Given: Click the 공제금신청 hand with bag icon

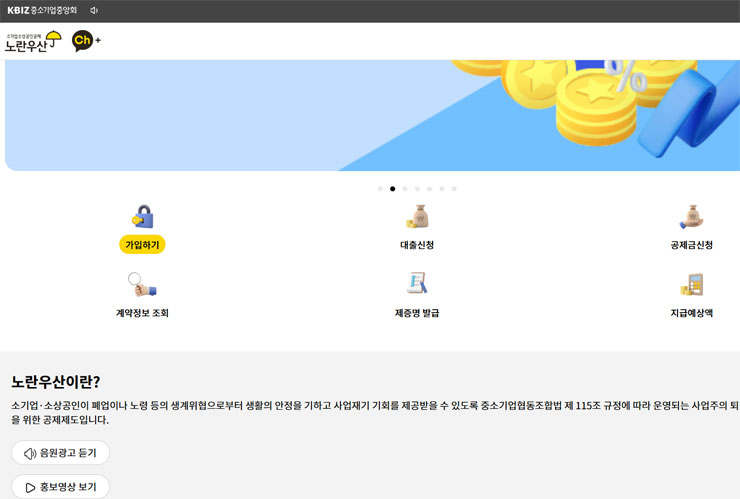Looking at the screenshot, I should pyautogui.click(x=692, y=217).
